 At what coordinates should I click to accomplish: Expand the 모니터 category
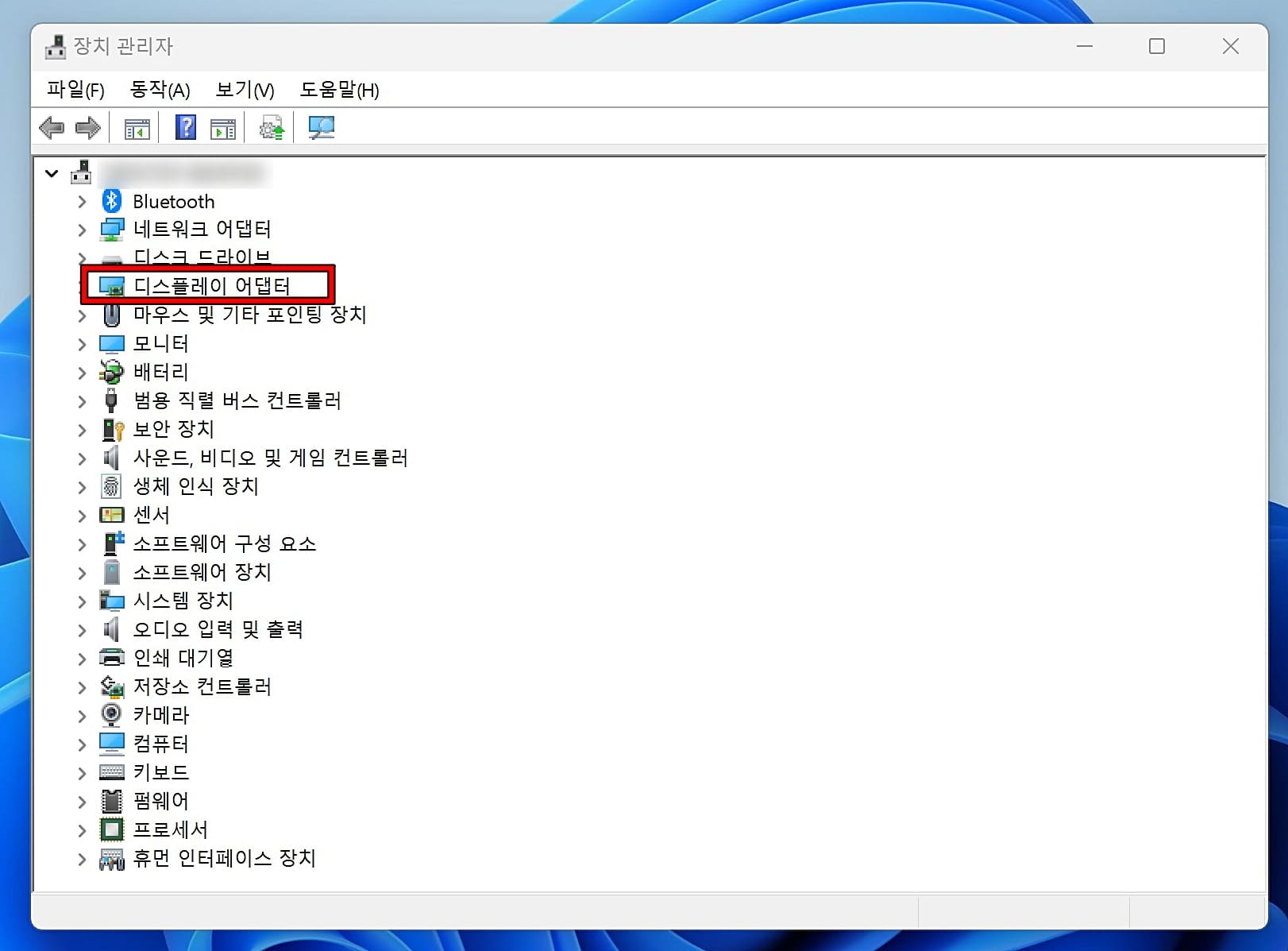pyautogui.click(x=82, y=344)
